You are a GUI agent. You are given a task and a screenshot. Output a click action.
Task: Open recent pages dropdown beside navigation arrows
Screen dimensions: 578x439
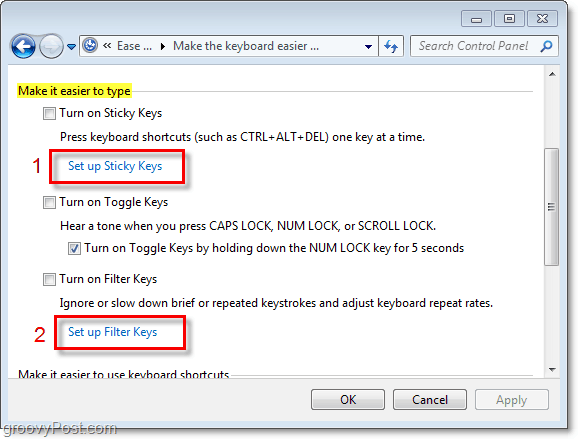(72, 47)
